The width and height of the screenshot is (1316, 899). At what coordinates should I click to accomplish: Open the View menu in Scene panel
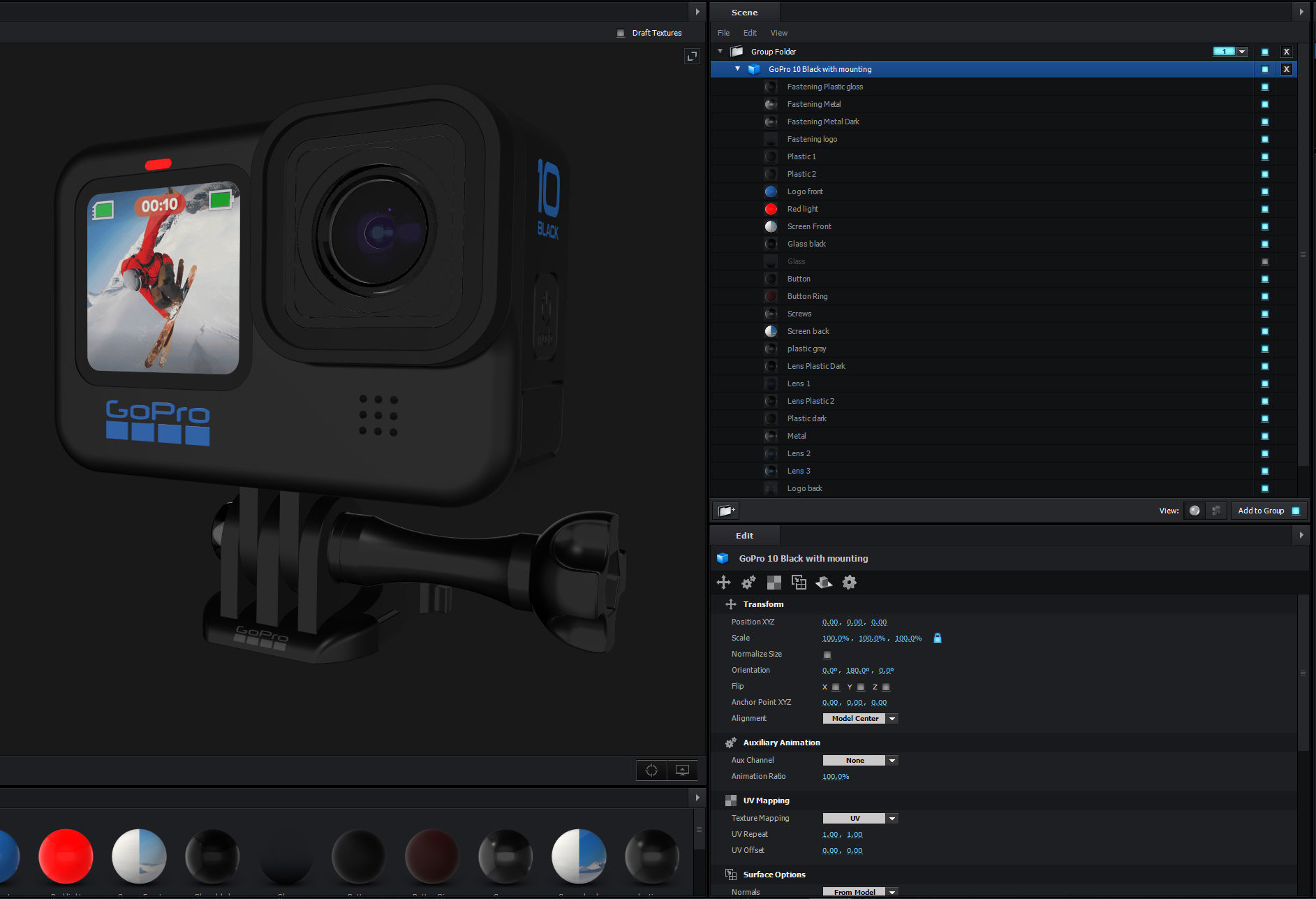[x=778, y=33]
